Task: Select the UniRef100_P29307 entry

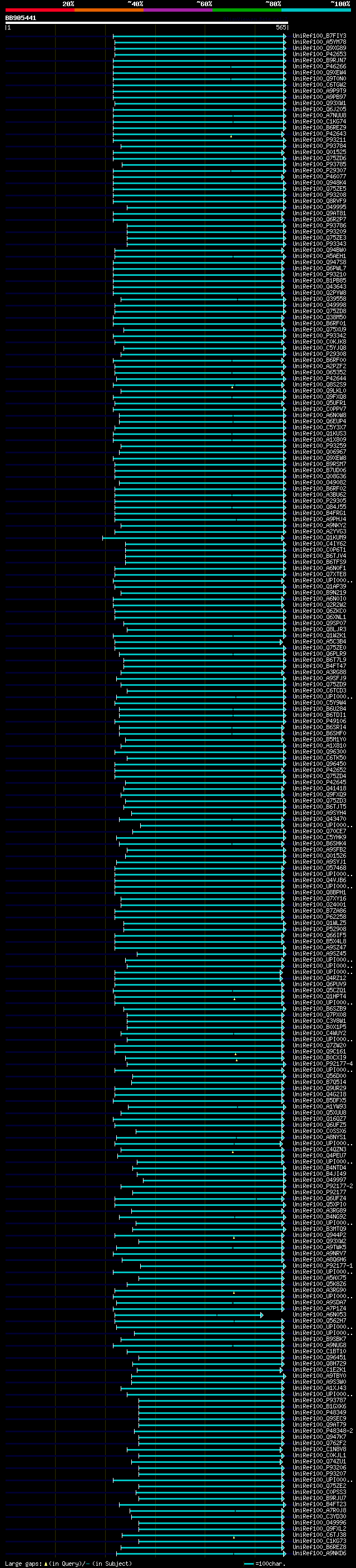Action: tap(319, 170)
